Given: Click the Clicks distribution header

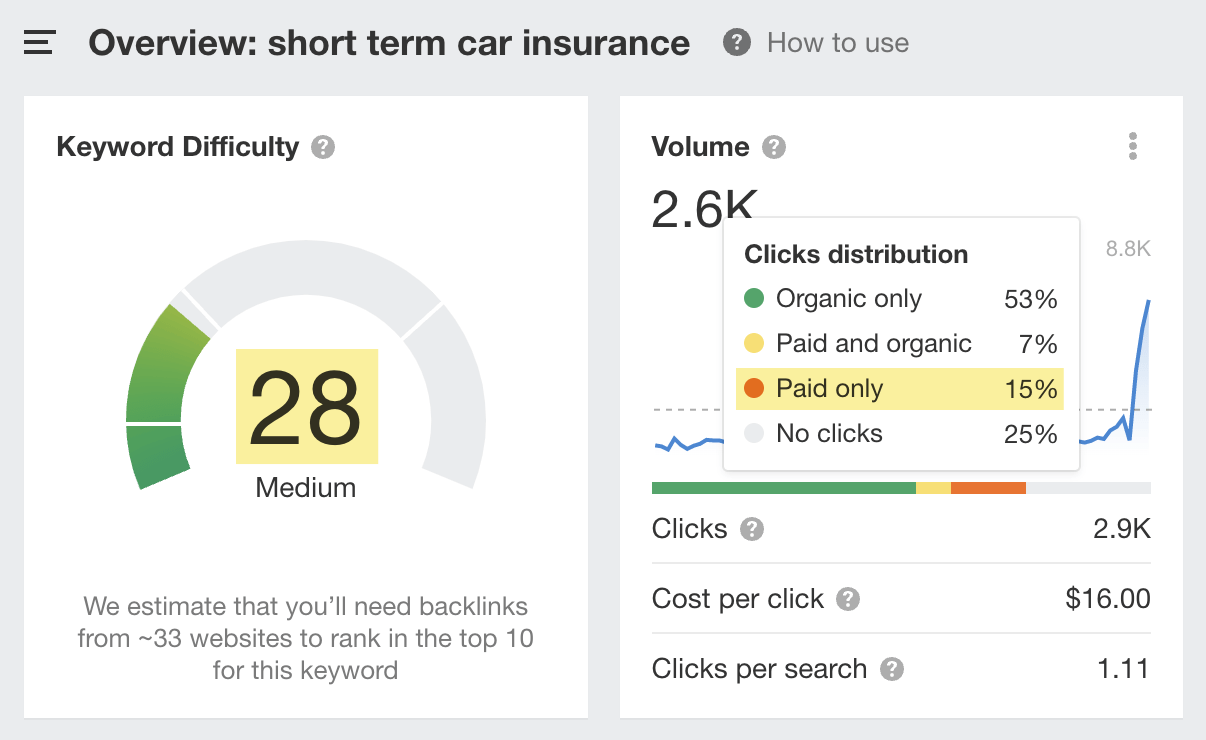Looking at the screenshot, I should tap(855, 254).
